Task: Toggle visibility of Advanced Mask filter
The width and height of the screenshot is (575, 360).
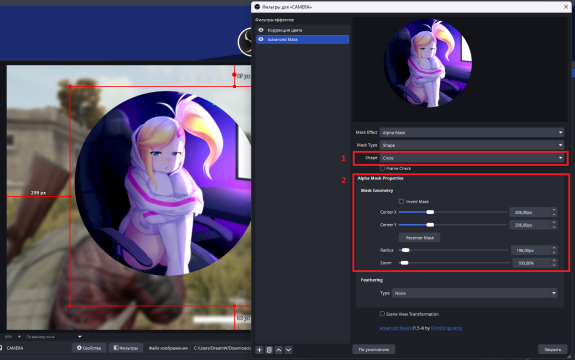Action: [x=261, y=39]
